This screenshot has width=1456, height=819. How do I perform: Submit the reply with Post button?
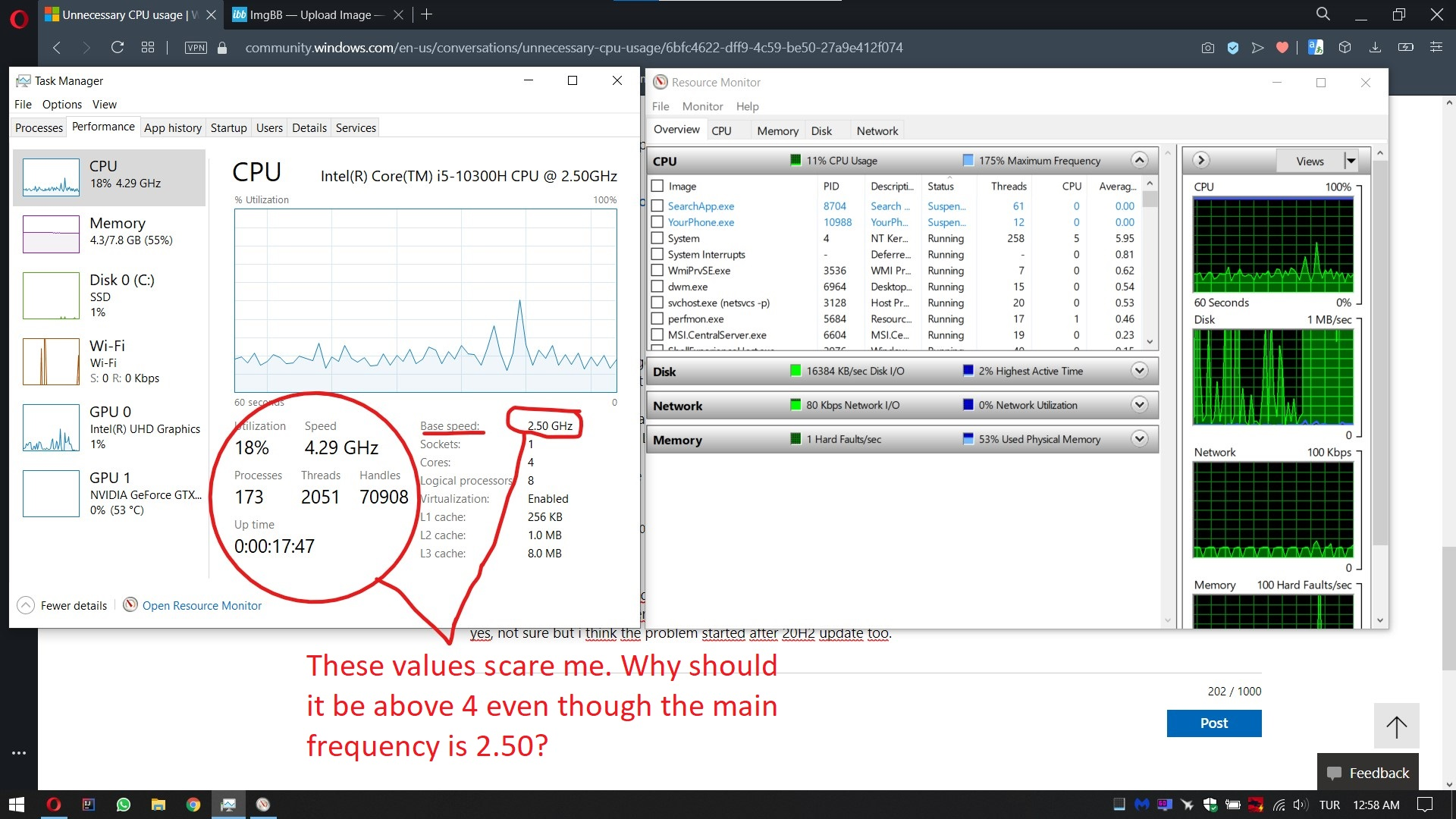[1214, 723]
